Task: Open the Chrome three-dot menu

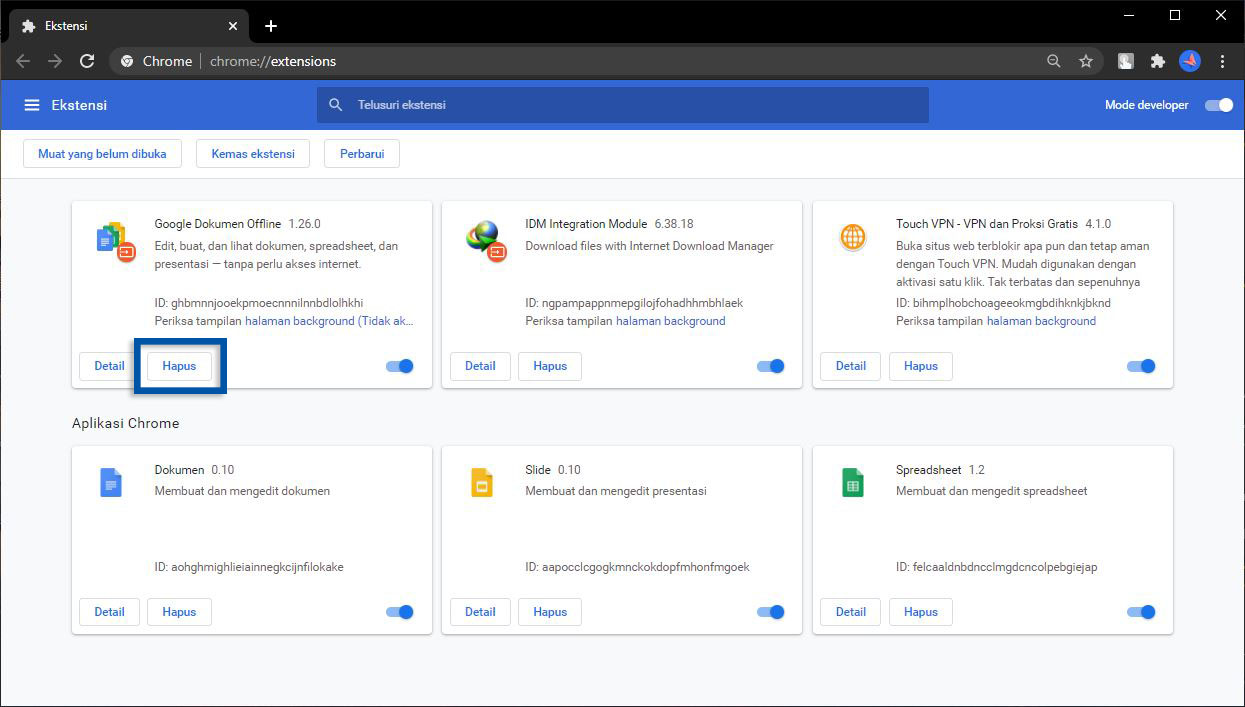Action: tap(1223, 61)
